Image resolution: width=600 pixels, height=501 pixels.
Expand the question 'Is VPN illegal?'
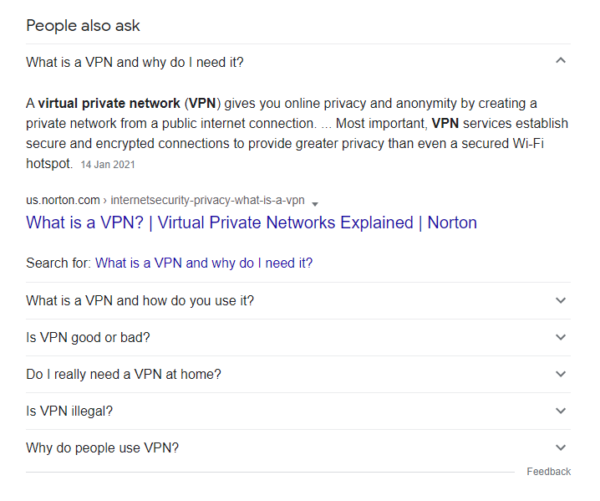click(298, 411)
